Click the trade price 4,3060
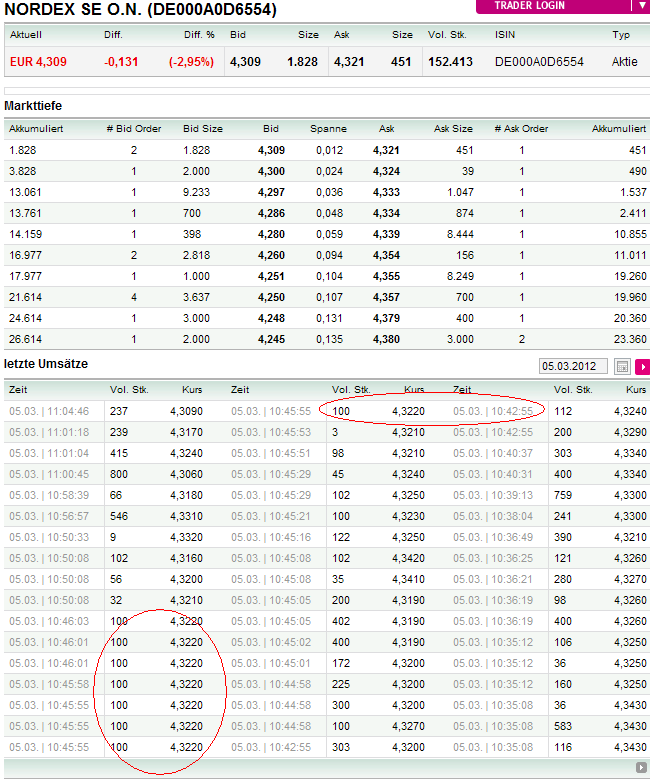The height and width of the screenshot is (782, 650). click(187, 474)
